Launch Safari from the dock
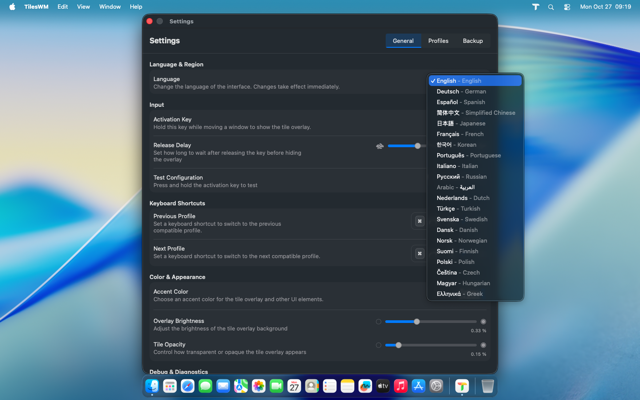 tap(187, 386)
